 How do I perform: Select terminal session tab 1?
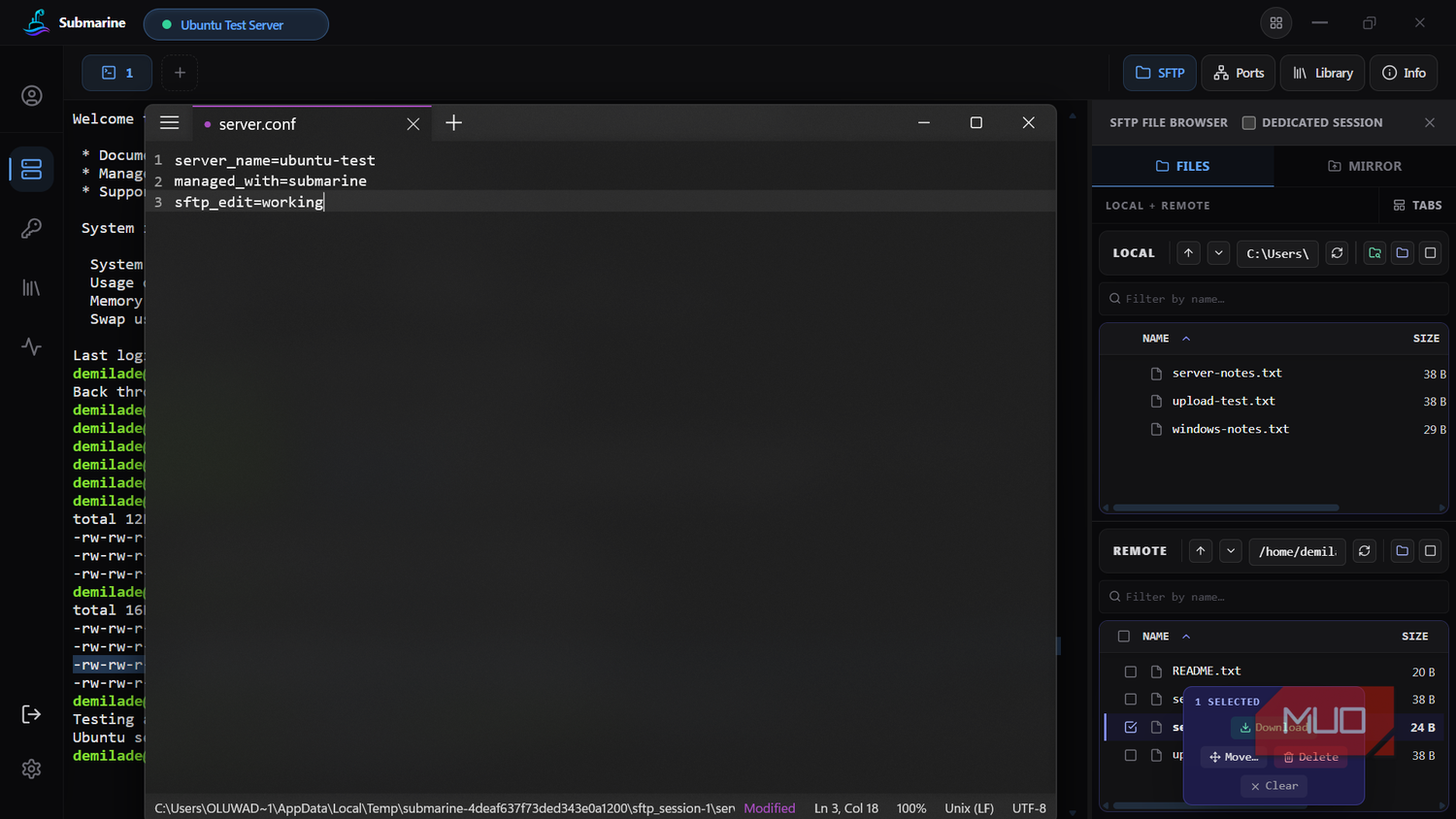coord(117,73)
